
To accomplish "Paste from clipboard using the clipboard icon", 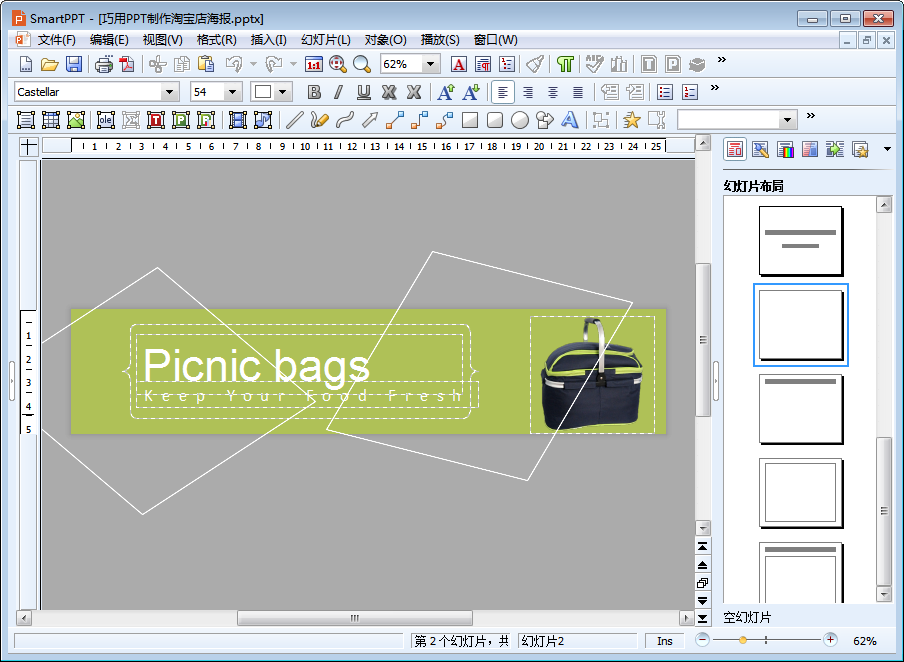I will 206,64.
